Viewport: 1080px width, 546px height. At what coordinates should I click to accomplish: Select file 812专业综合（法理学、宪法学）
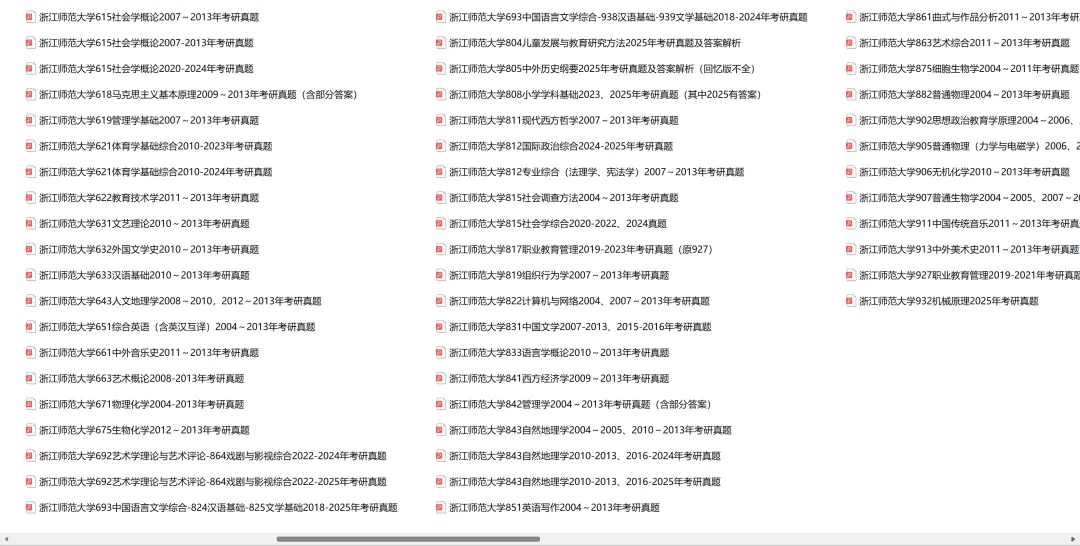[590, 172]
